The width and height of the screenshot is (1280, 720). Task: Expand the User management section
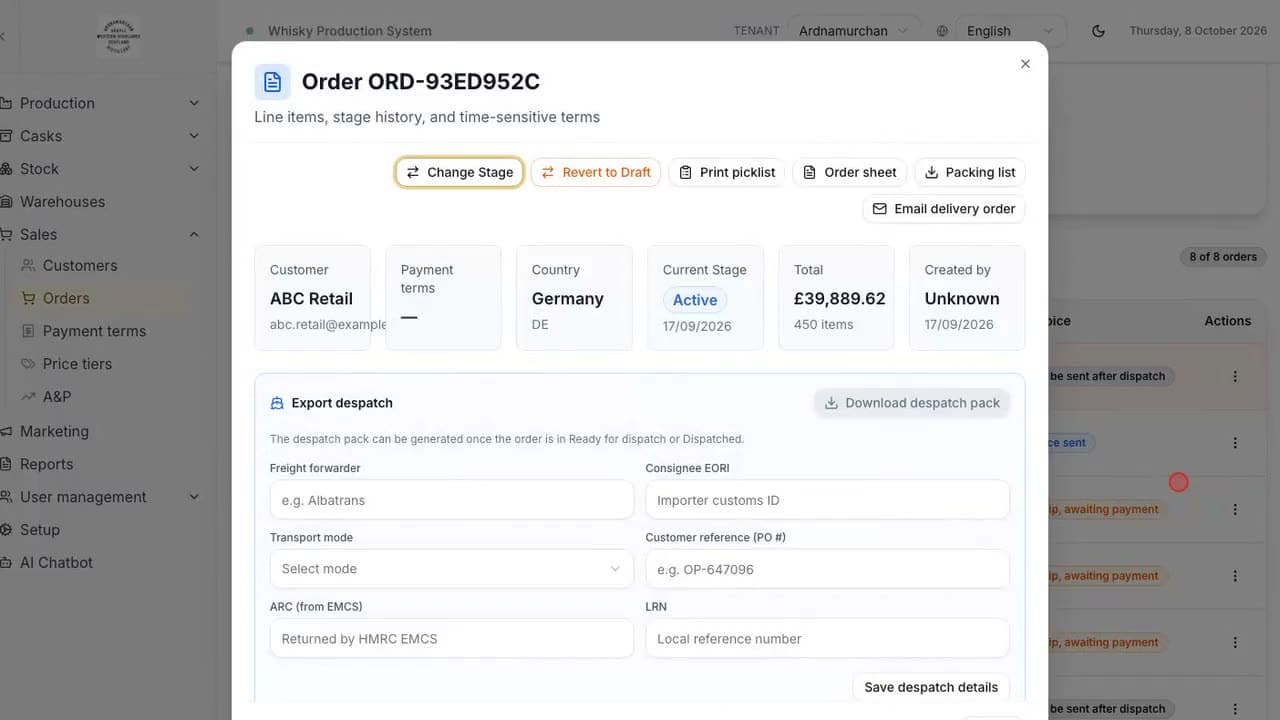pos(100,497)
